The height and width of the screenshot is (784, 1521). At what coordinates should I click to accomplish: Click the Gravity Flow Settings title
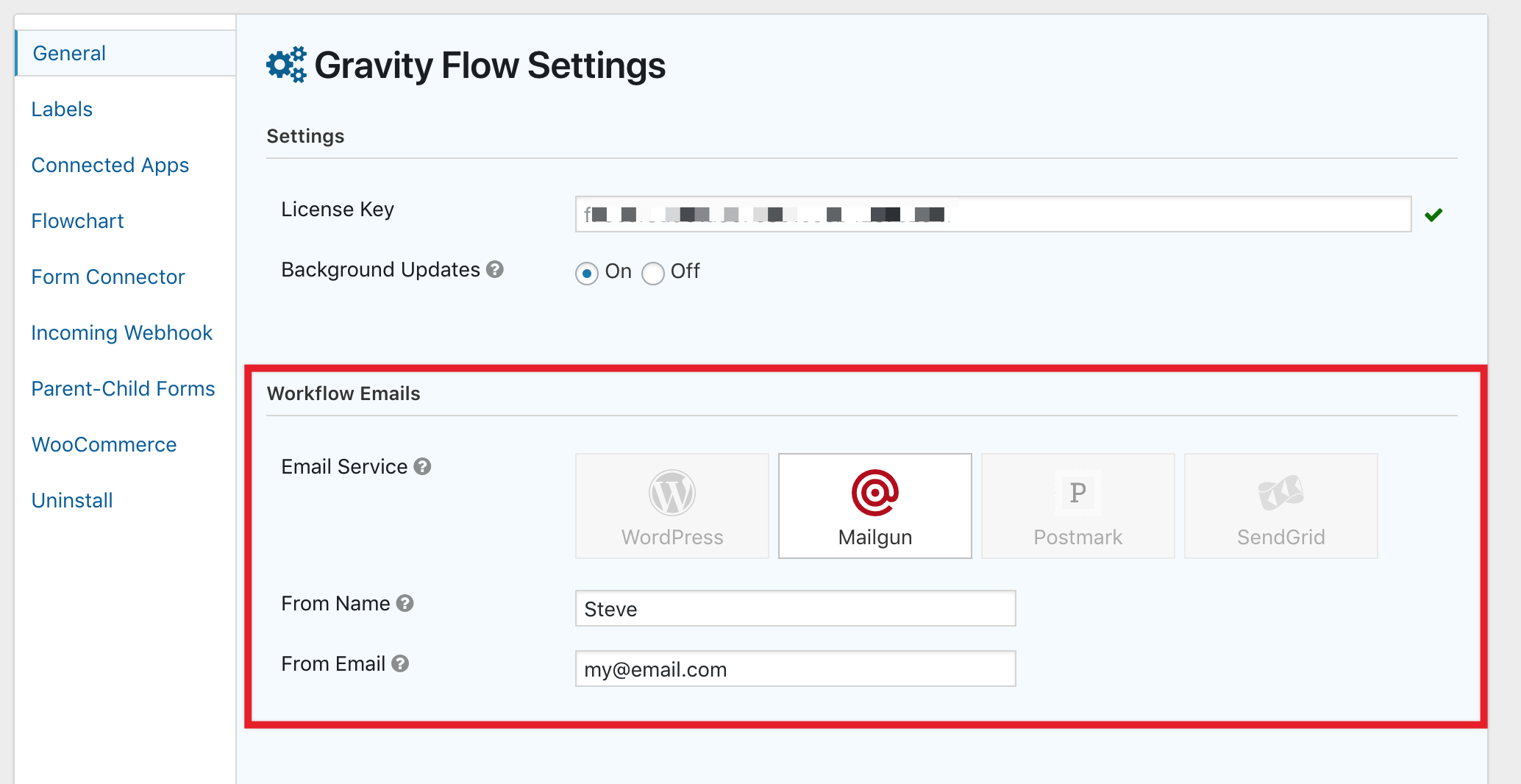(490, 65)
